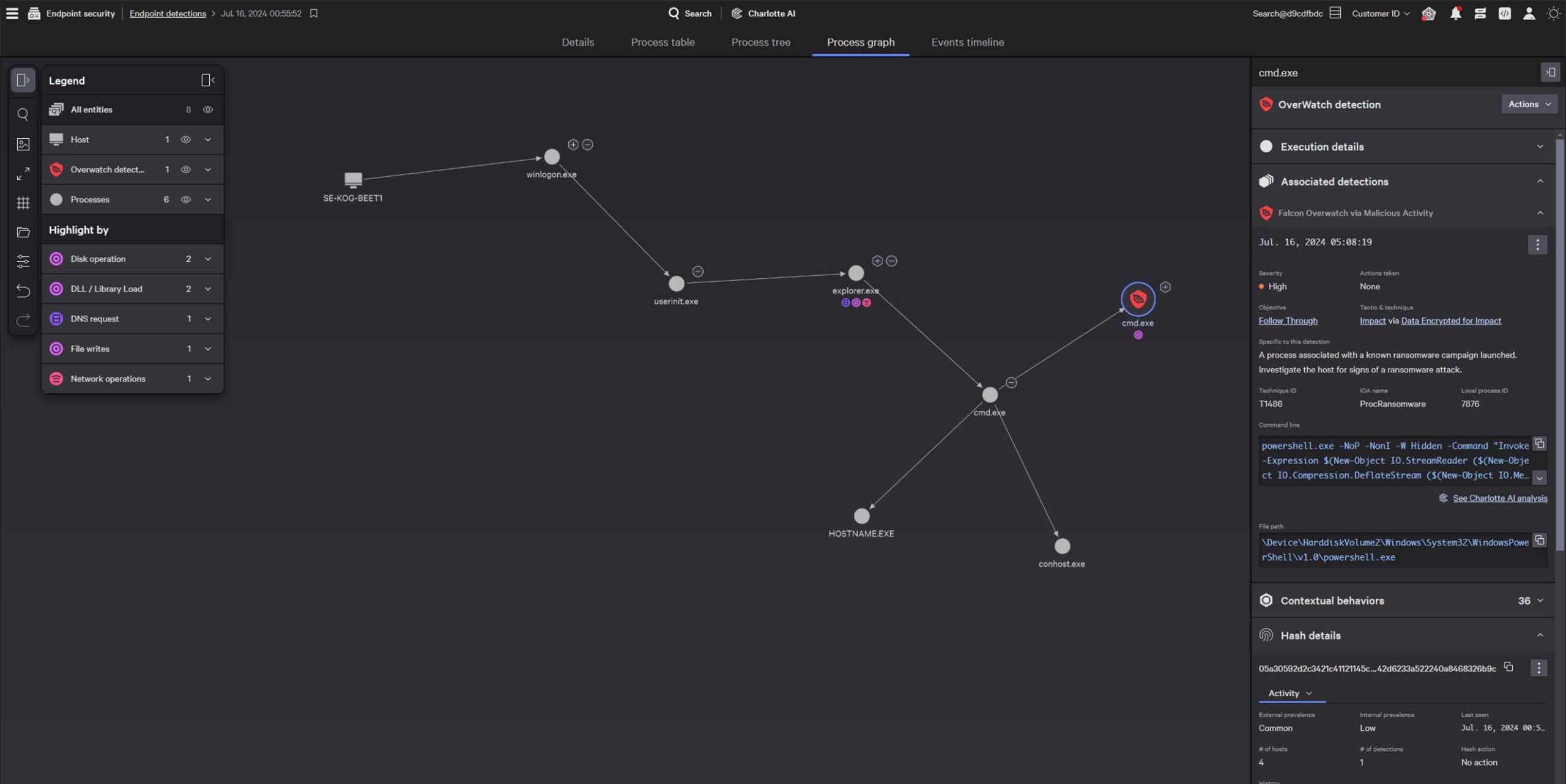Viewport: 1566px width, 784px height.
Task: Switch to the Process tree tab
Action: pos(760,42)
